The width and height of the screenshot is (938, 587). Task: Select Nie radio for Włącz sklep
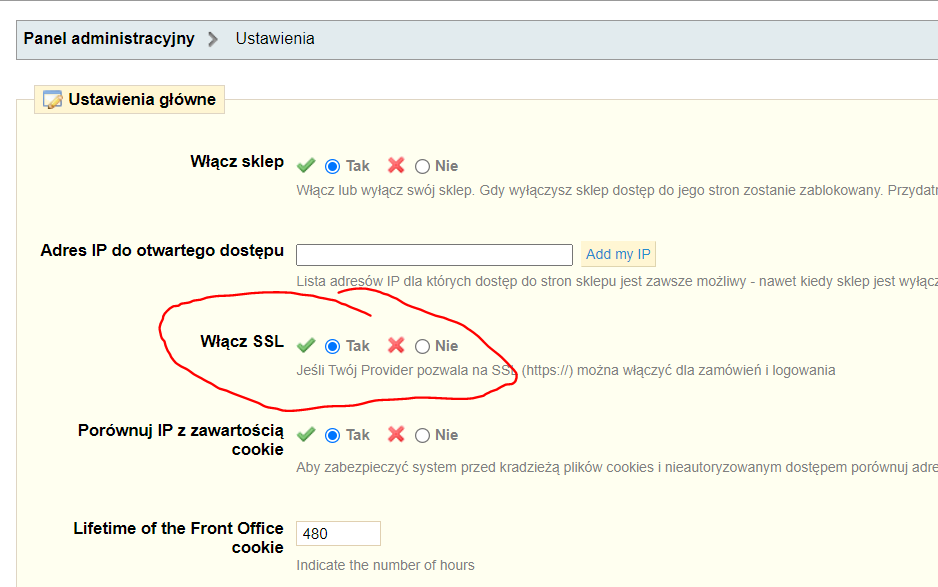pyautogui.click(x=422, y=166)
